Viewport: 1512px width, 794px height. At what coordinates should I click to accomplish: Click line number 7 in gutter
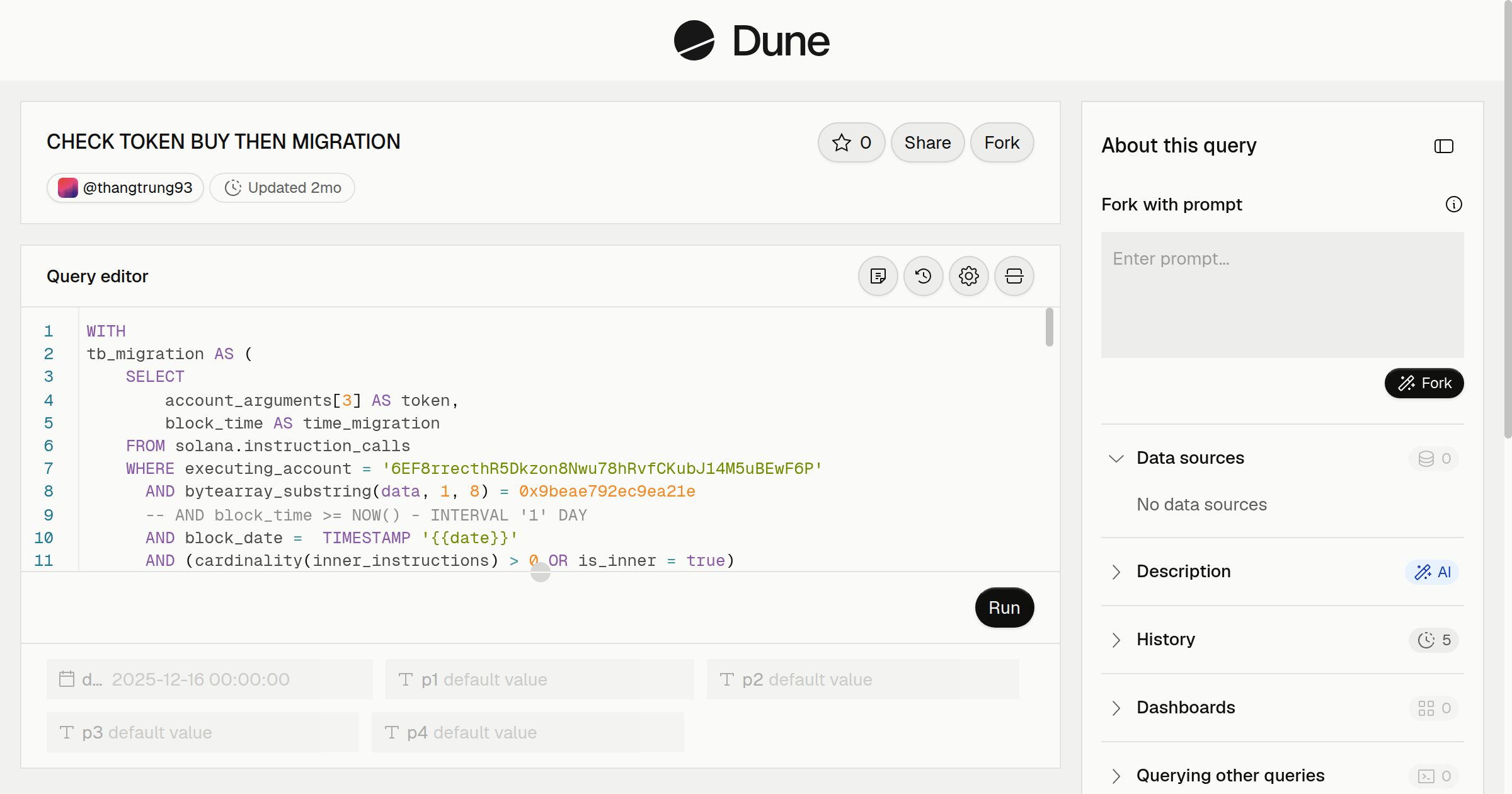pos(49,469)
